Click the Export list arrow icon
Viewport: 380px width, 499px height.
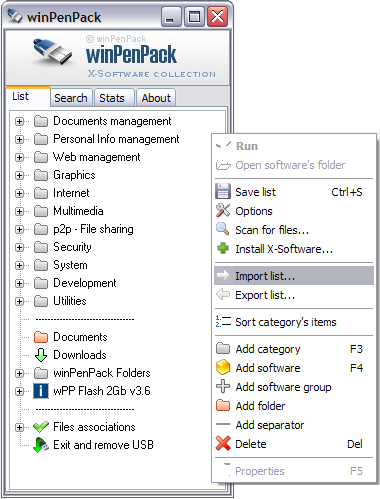click(223, 295)
